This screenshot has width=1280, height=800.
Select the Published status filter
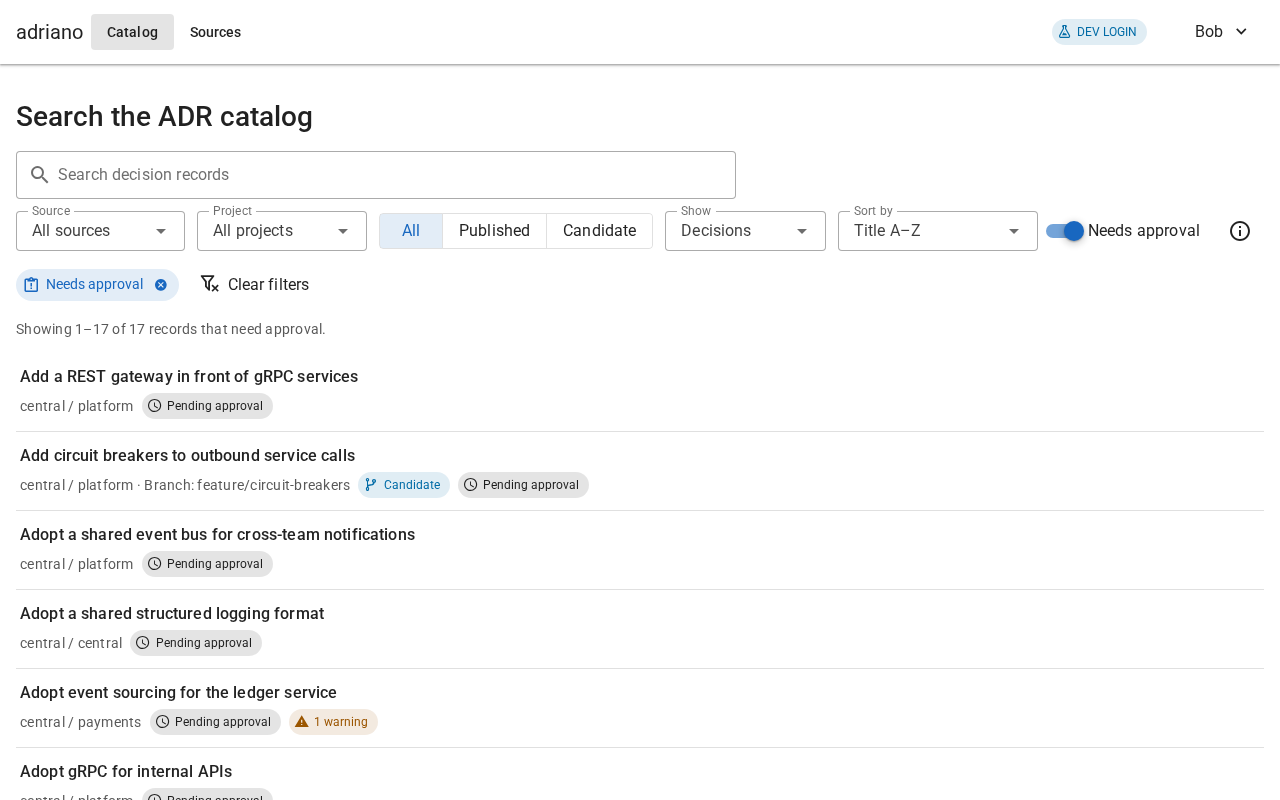coord(494,231)
